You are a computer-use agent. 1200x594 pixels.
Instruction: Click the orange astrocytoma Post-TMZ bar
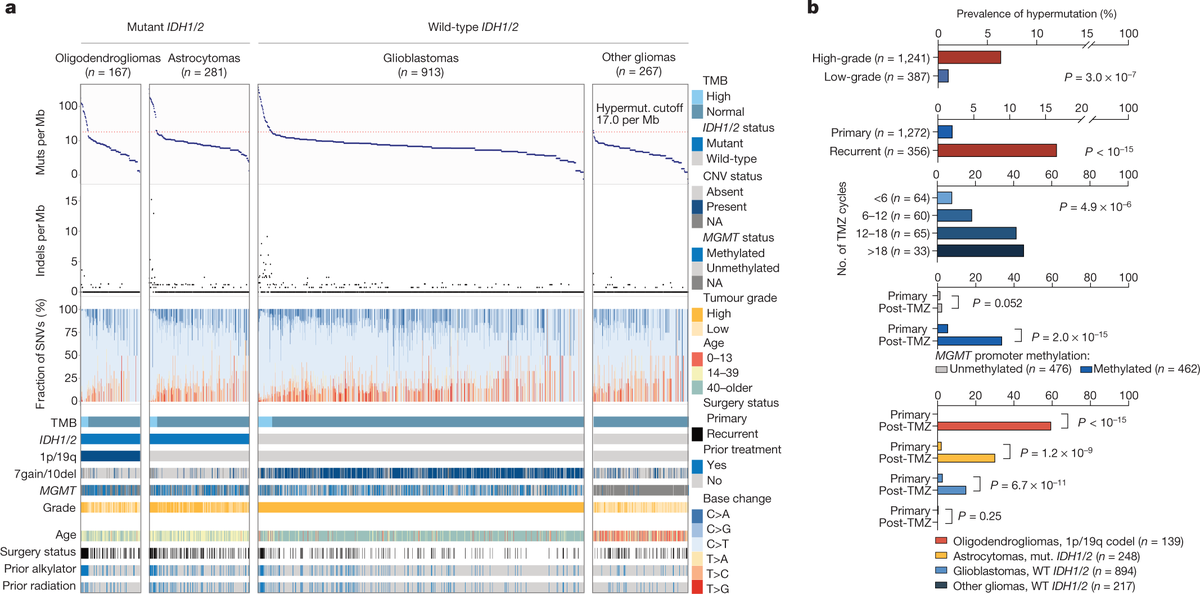coord(966,457)
